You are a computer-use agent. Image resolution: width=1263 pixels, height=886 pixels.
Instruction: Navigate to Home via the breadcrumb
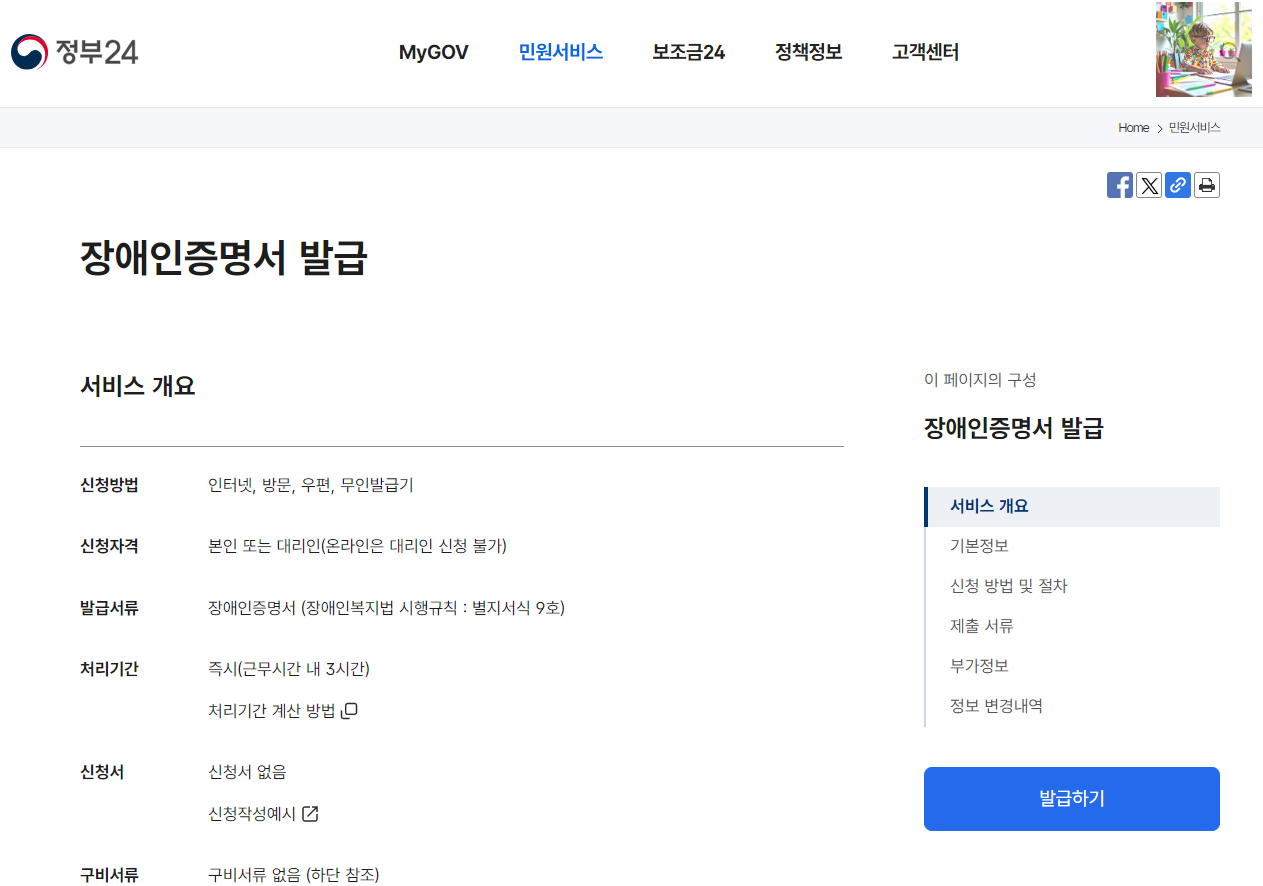click(1133, 127)
